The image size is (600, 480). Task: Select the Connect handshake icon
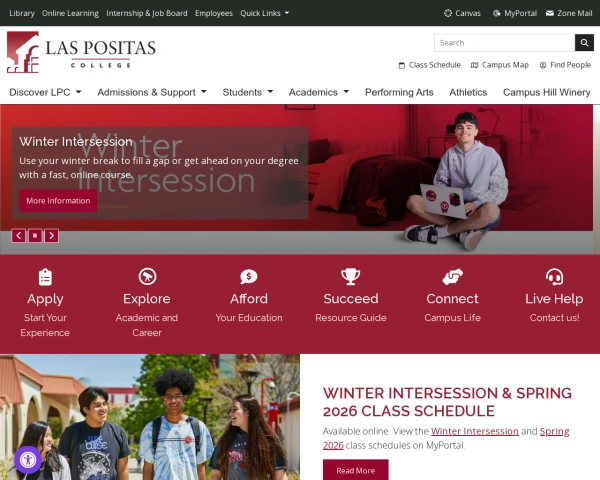(452, 276)
